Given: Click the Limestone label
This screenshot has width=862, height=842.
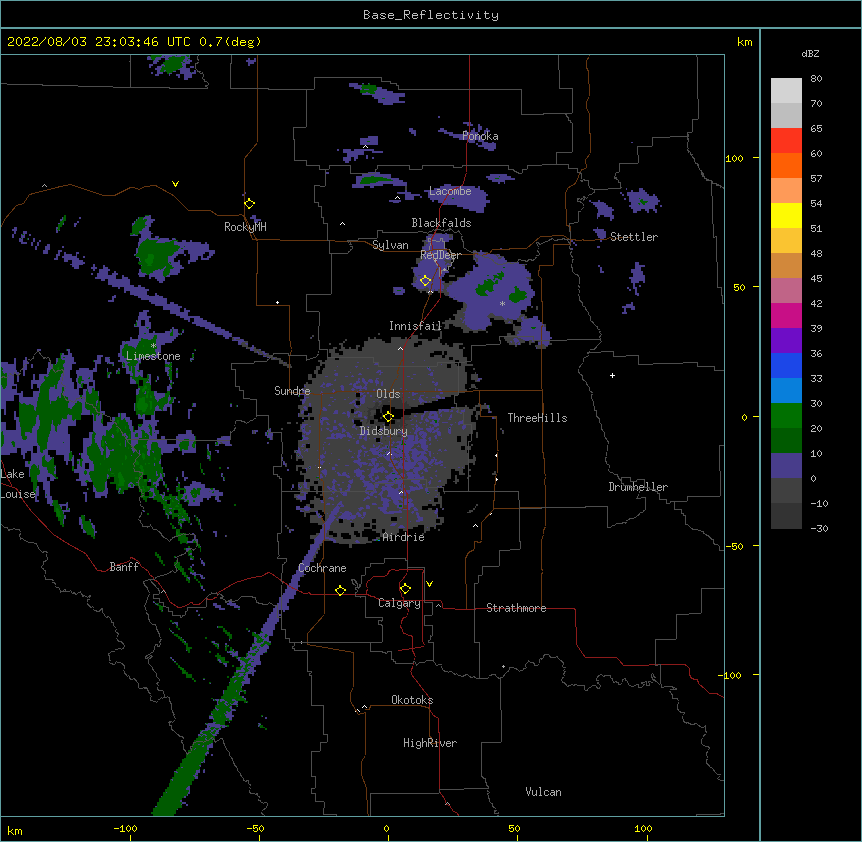Looking at the screenshot, I should click(x=153, y=356).
